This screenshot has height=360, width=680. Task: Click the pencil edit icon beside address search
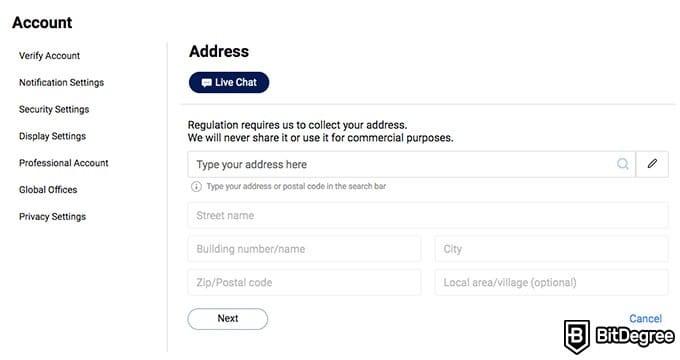652,164
